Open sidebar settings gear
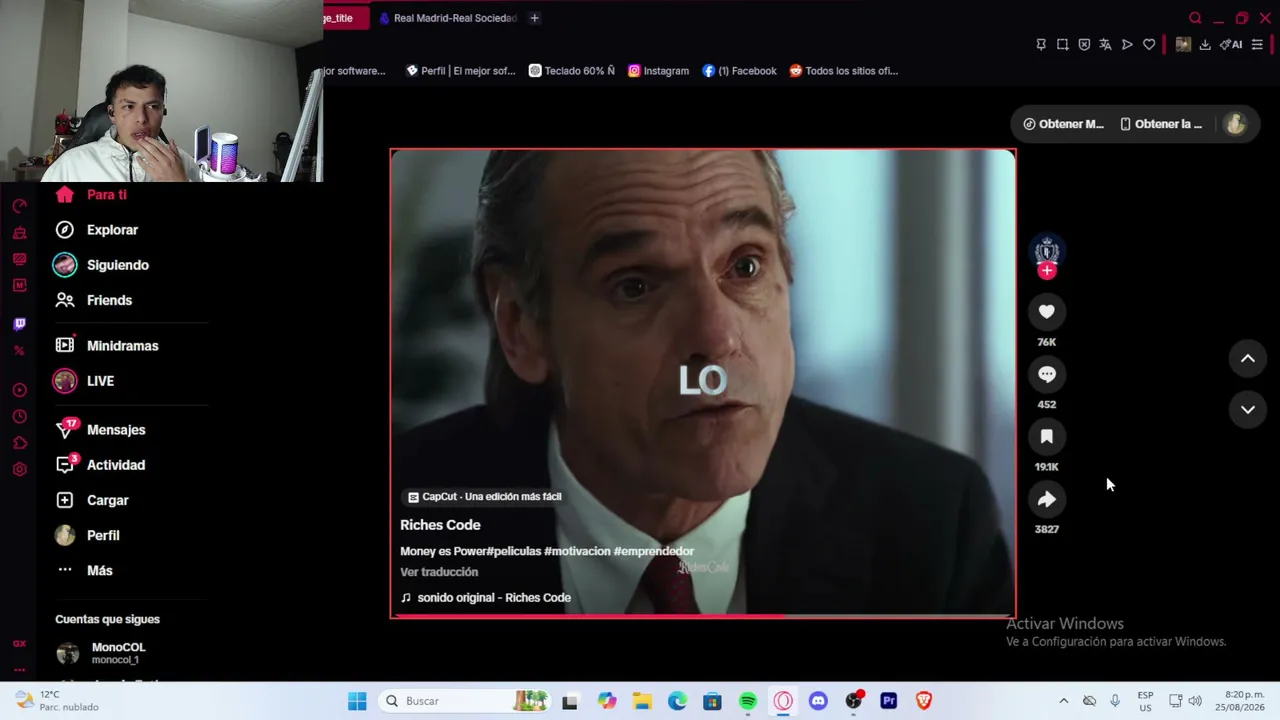This screenshot has width=1280, height=720. [19, 469]
